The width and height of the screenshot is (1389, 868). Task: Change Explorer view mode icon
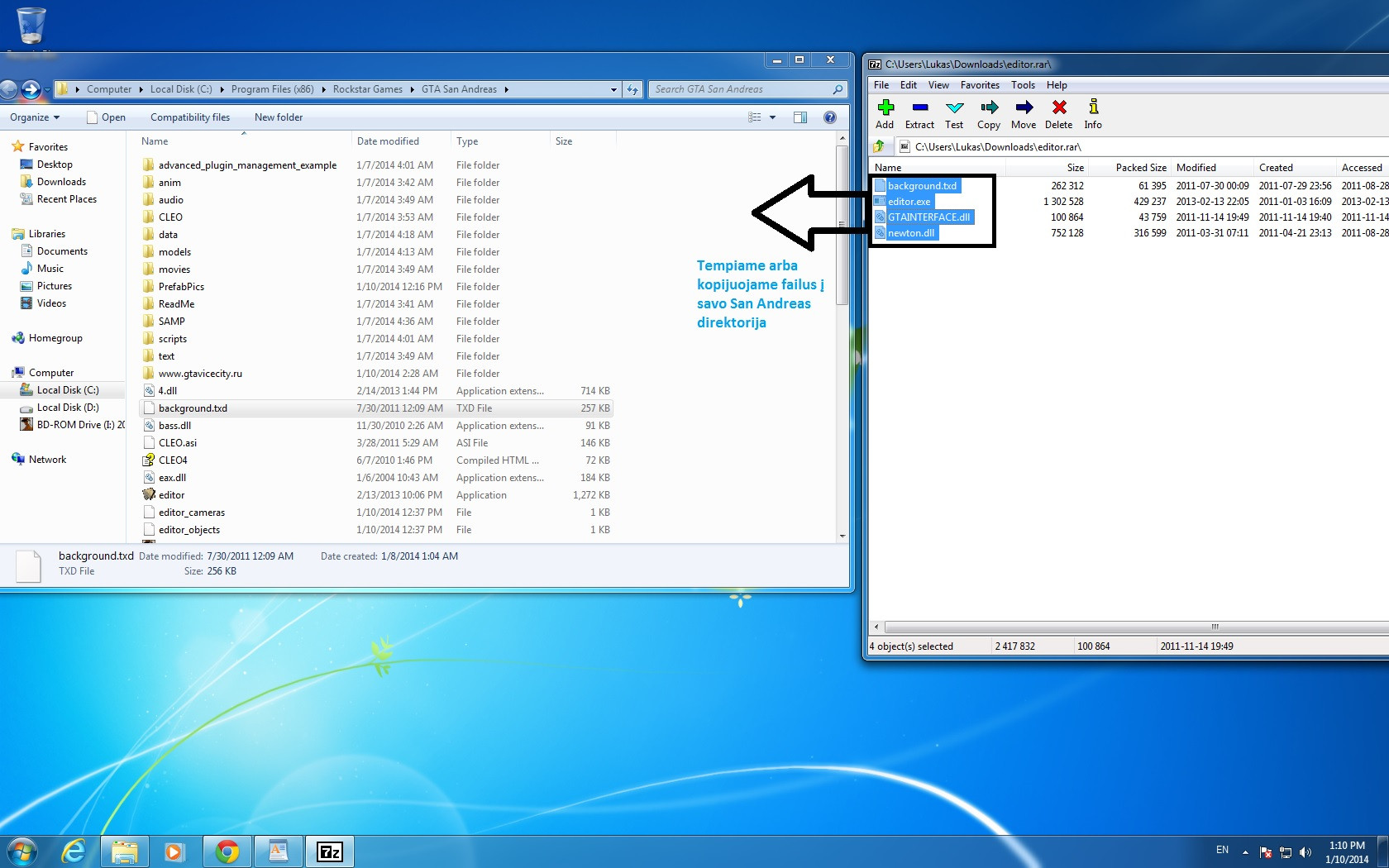pos(755,117)
